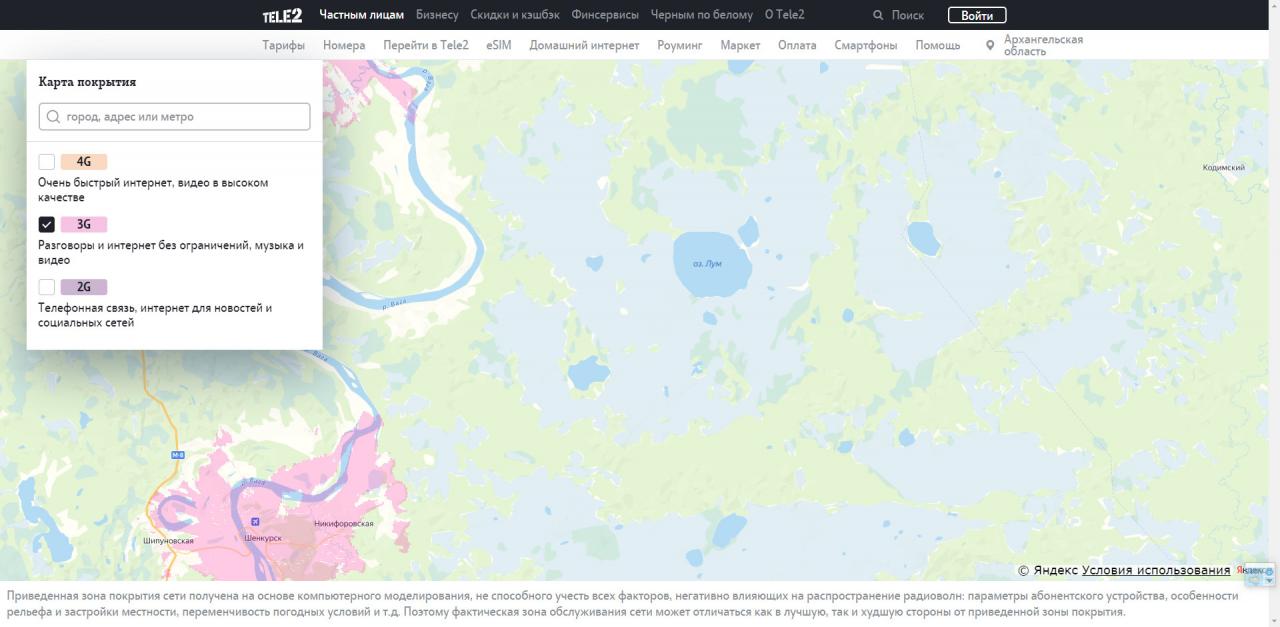The image size is (1280, 627).
Task: Open the Бизнесу section
Action: coord(437,15)
